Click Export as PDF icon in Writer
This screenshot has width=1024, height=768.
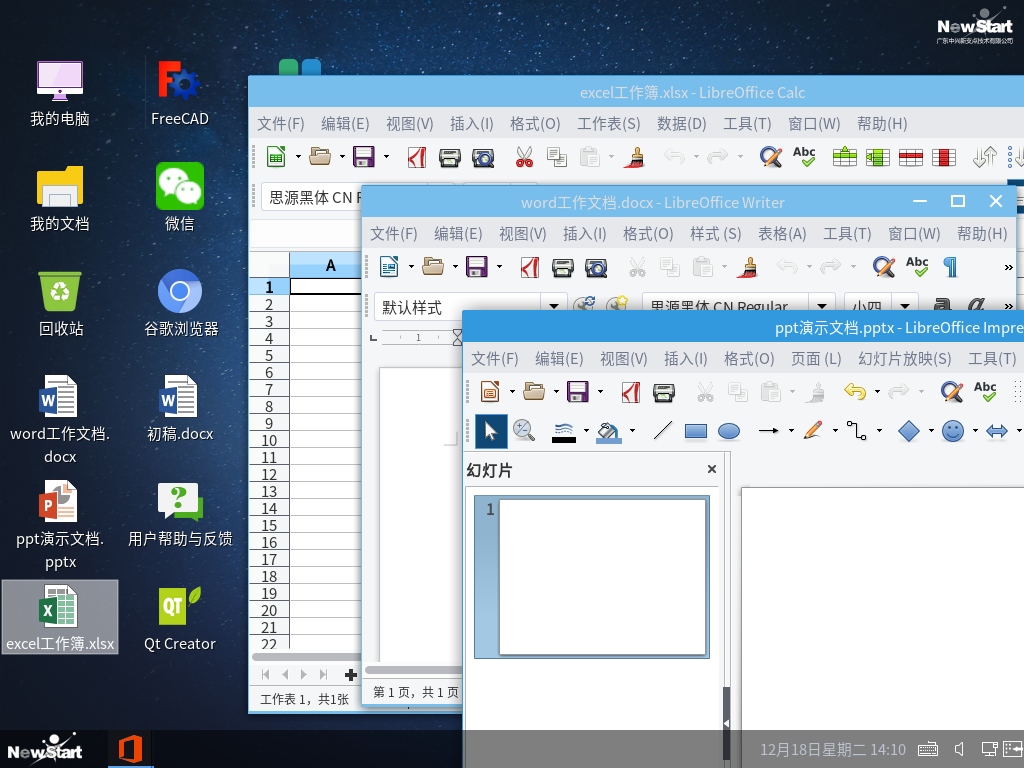pos(530,266)
